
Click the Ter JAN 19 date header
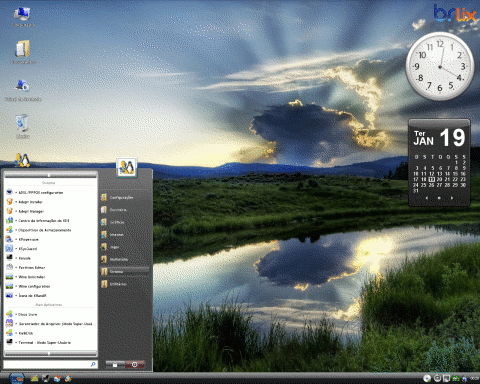point(439,137)
